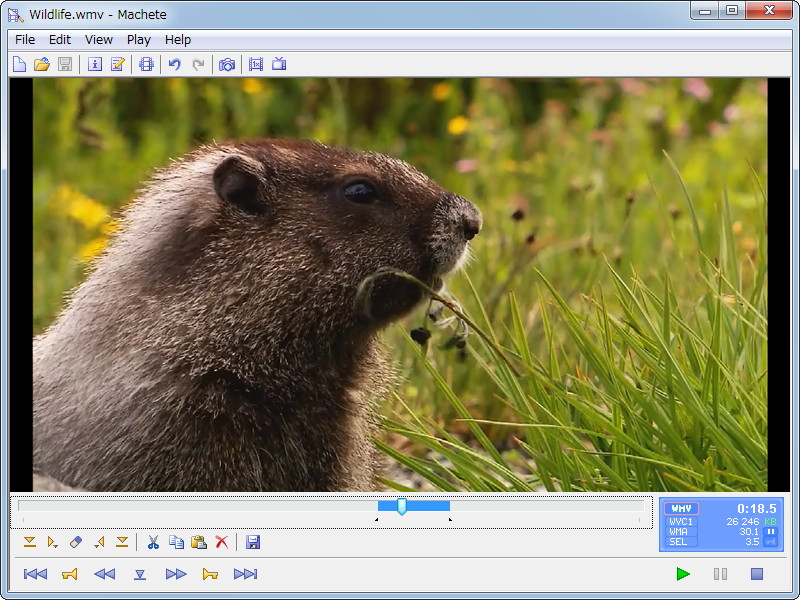Delete the selected fragment
This screenshot has width=800, height=600.
(222, 543)
